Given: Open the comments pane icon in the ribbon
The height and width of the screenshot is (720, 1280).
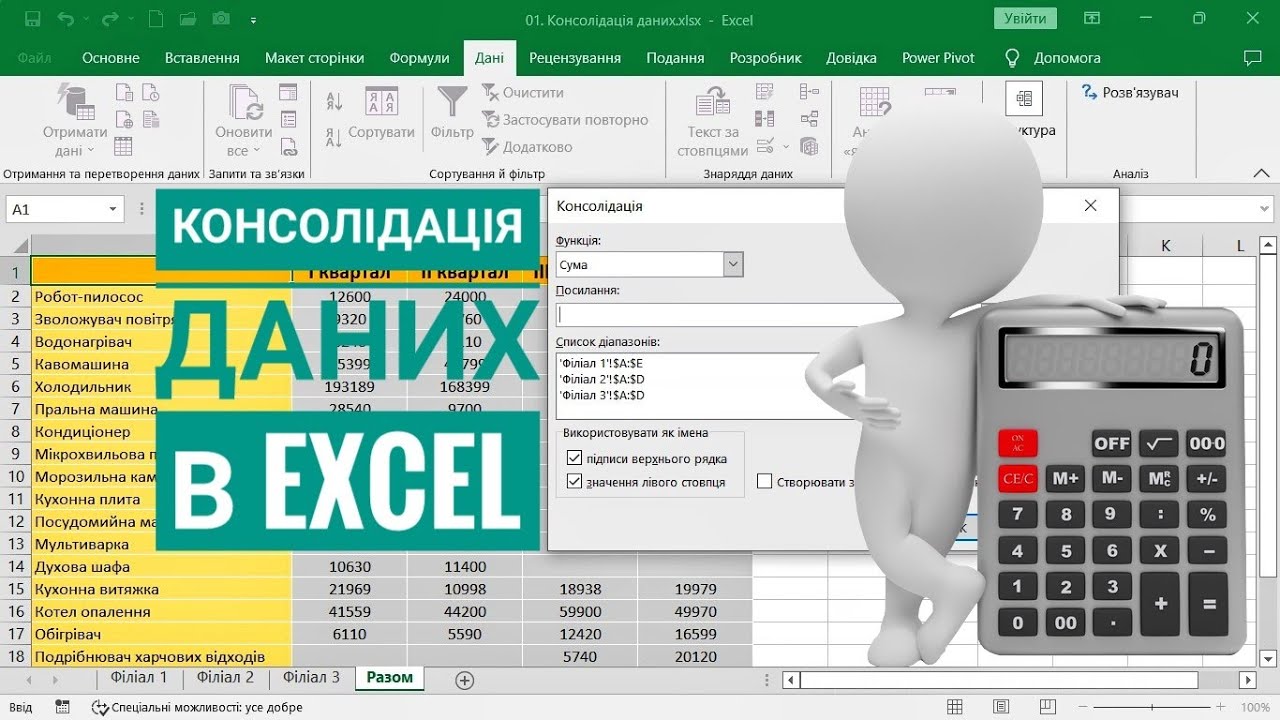Looking at the screenshot, I should [1252, 58].
